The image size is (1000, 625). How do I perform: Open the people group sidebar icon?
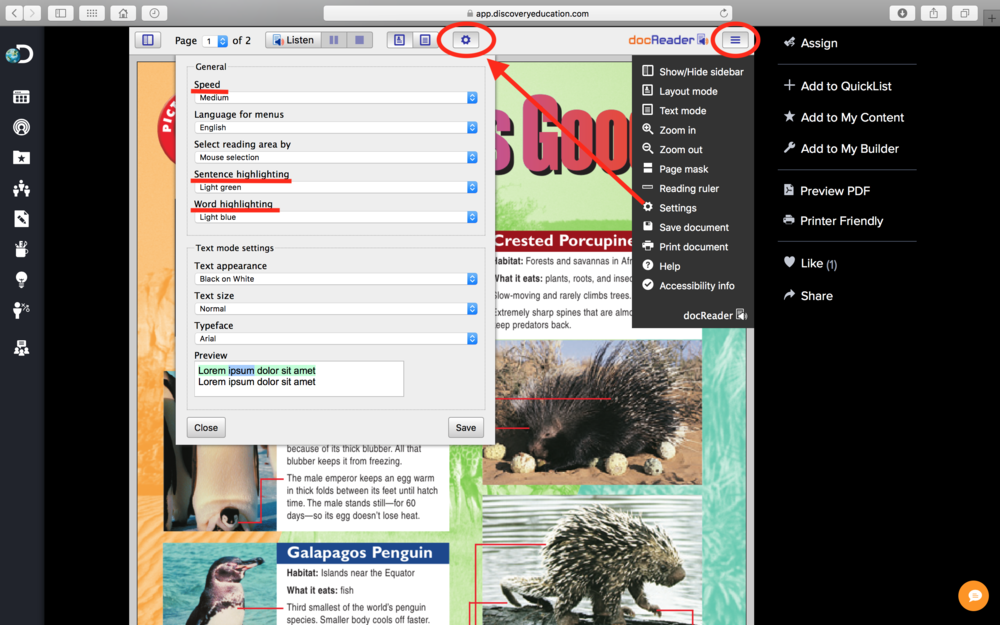[x=21, y=188]
